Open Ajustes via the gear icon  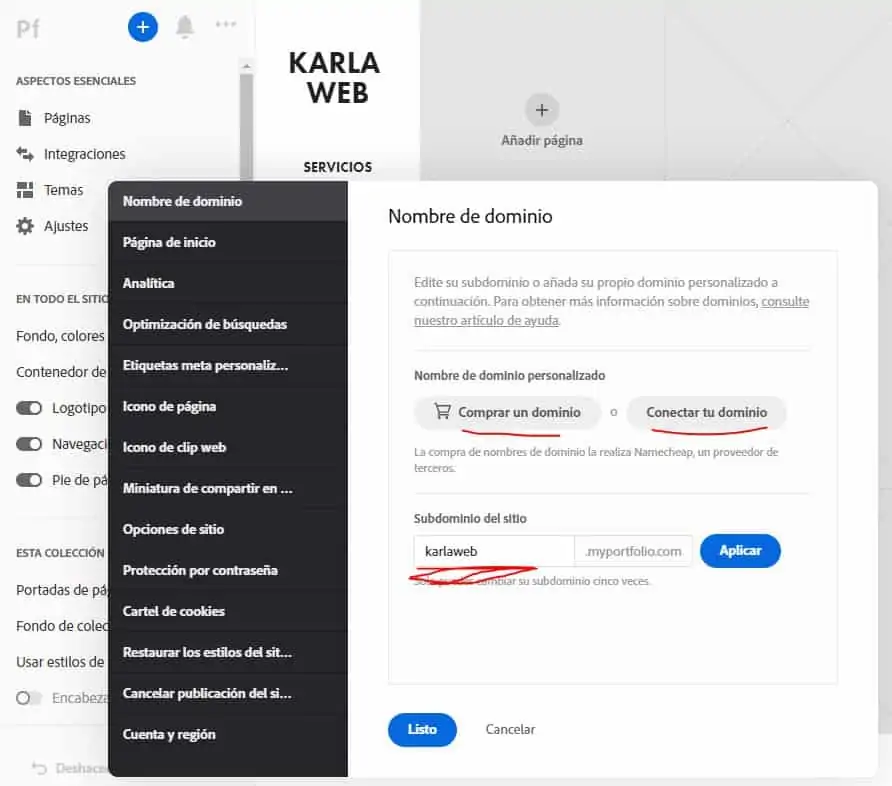pos(24,226)
